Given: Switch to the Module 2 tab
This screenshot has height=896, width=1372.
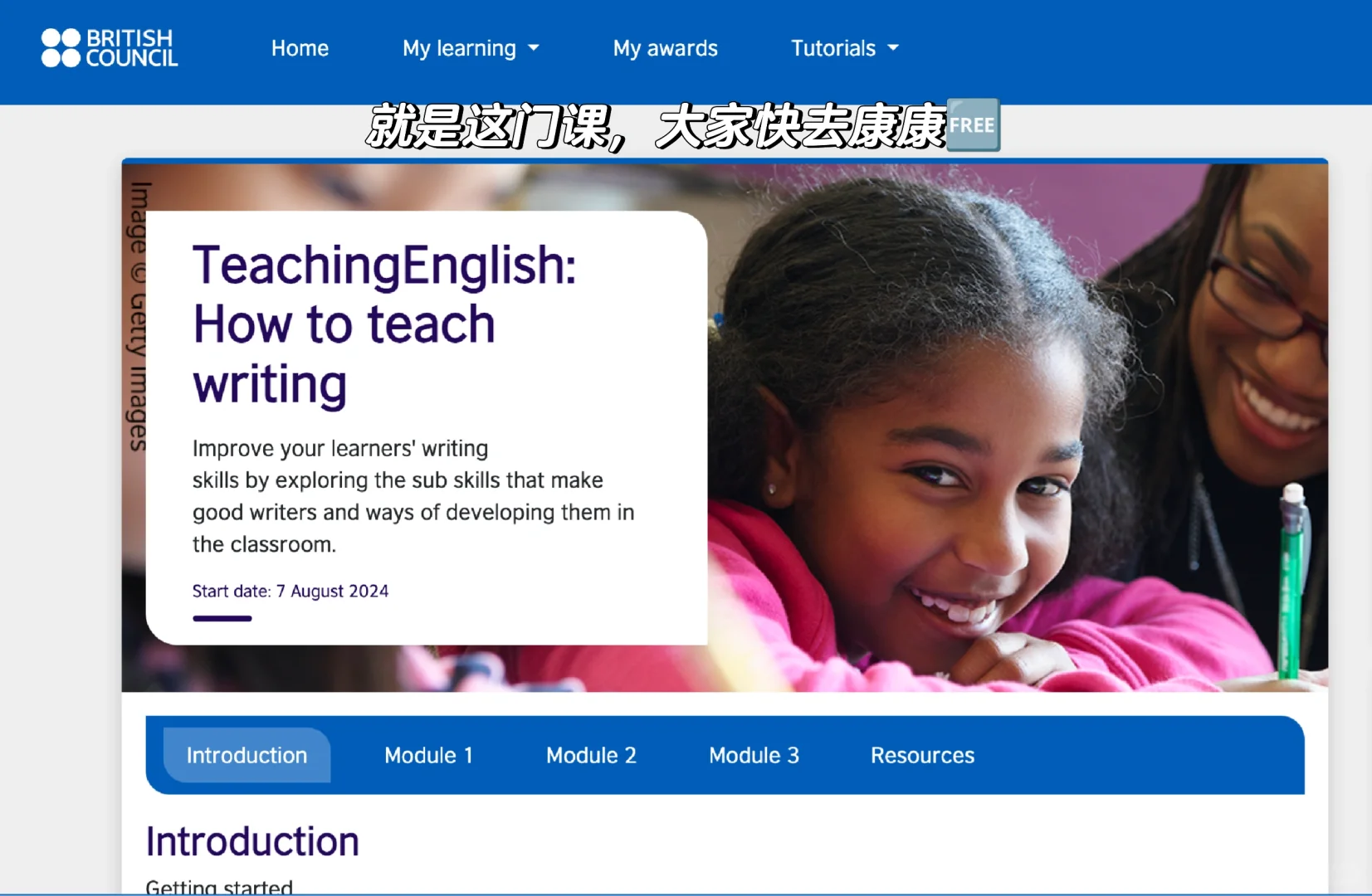Looking at the screenshot, I should point(591,755).
